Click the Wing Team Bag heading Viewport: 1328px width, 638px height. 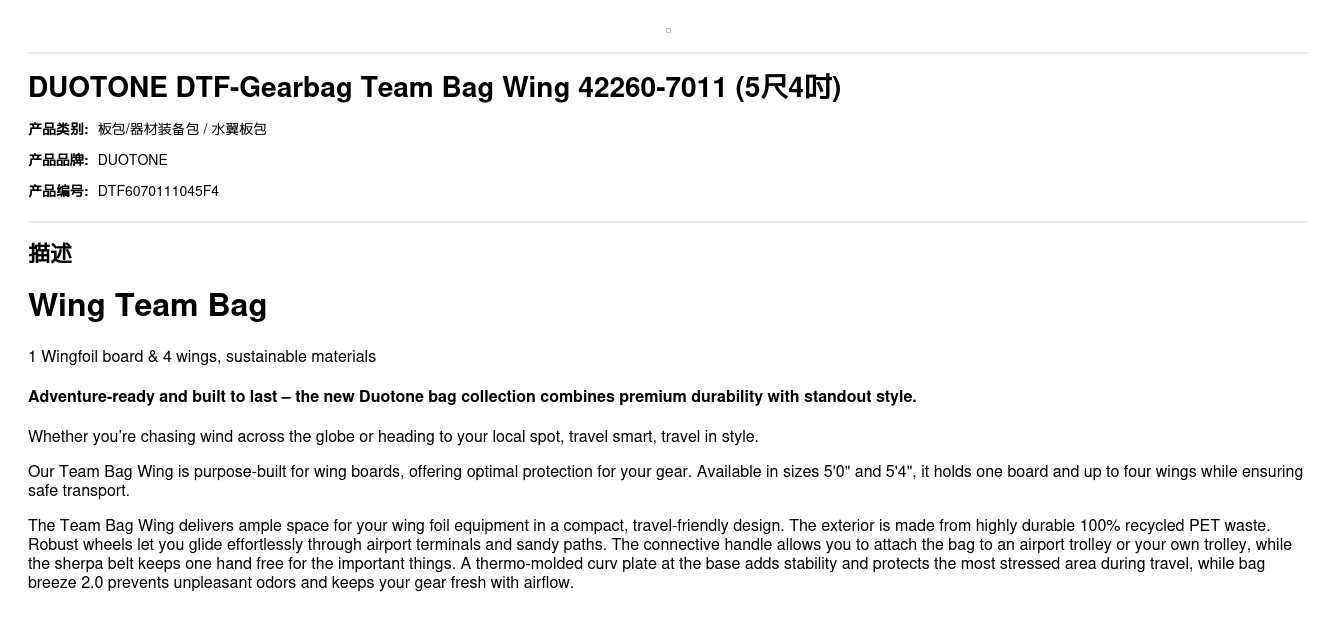click(147, 305)
